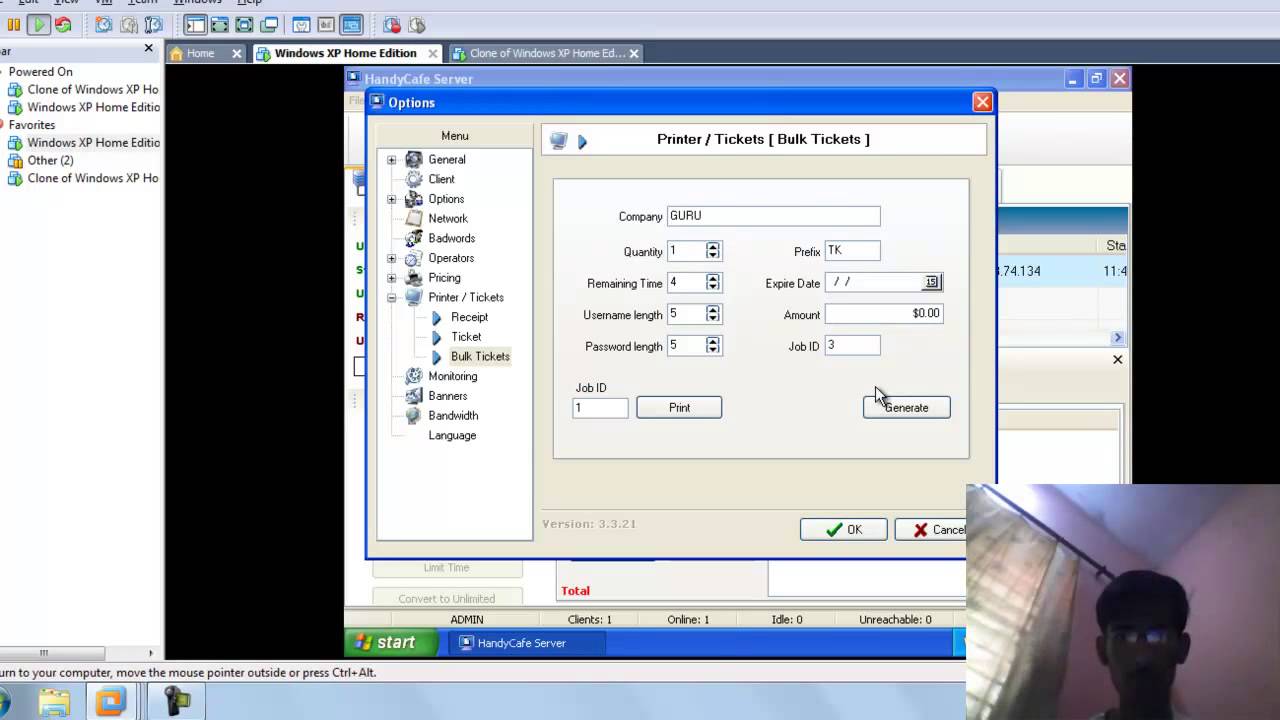
Task: Select the Windows XP Home Edition tab
Action: click(x=345, y=53)
